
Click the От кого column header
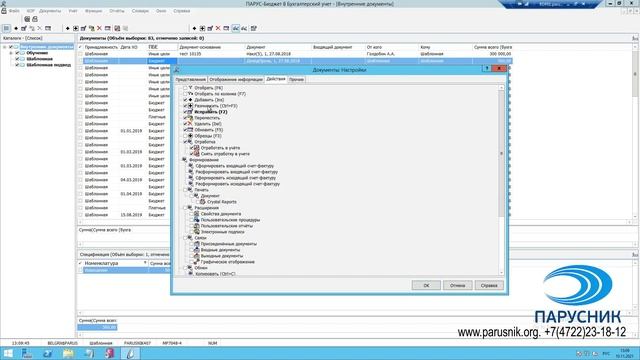pyautogui.click(x=392, y=47)
